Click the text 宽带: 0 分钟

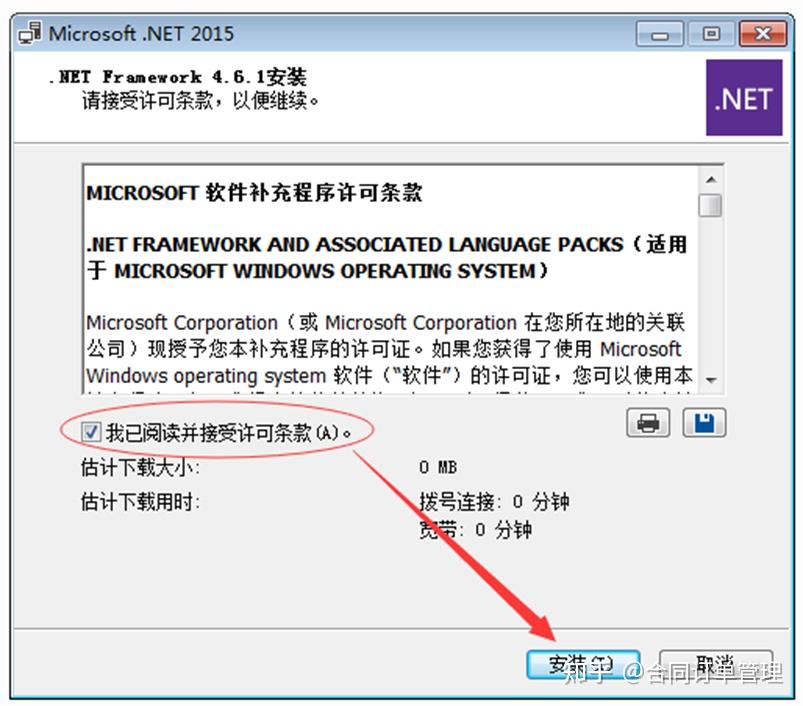pos(475,529)
